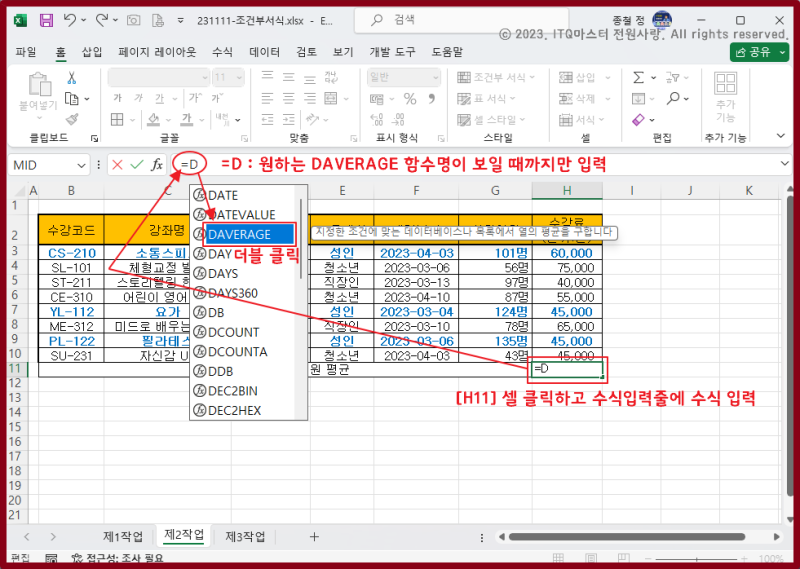Click the Format Painter brush icon
This screenshot has width=800, height=569.
click(x=72, y=119)
